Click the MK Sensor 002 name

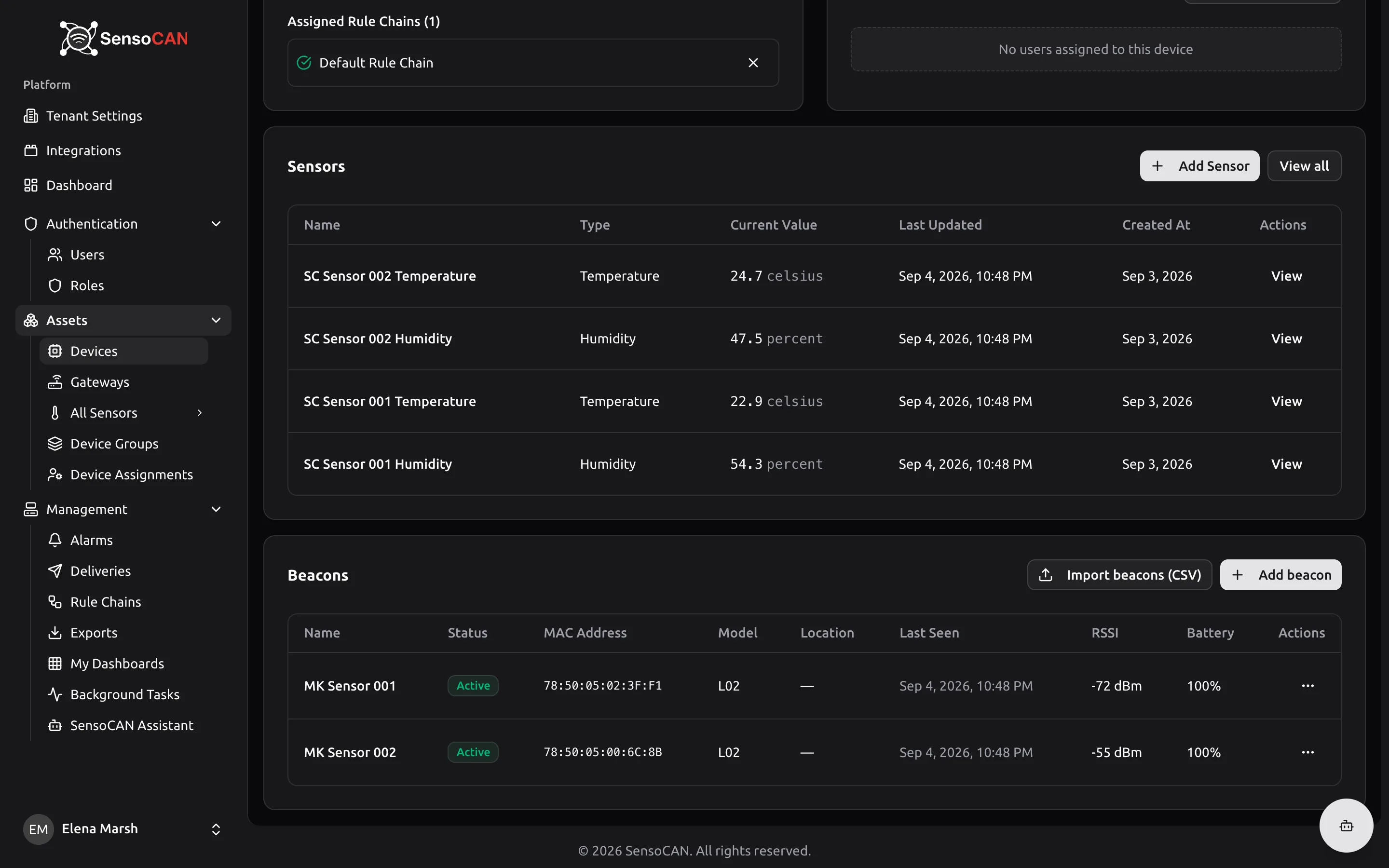point(350,752)
